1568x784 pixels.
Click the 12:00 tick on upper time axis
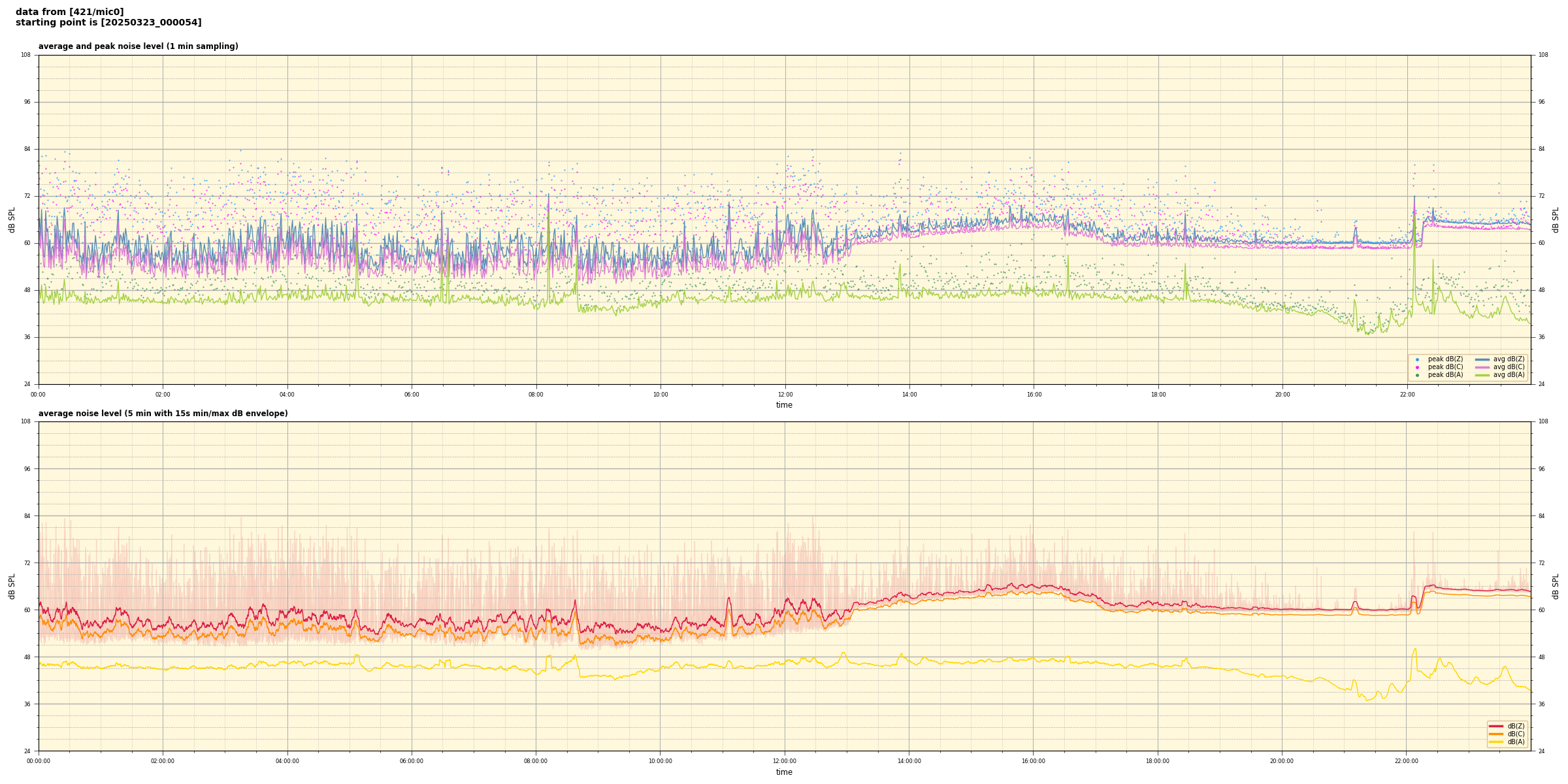coord(785,395)
